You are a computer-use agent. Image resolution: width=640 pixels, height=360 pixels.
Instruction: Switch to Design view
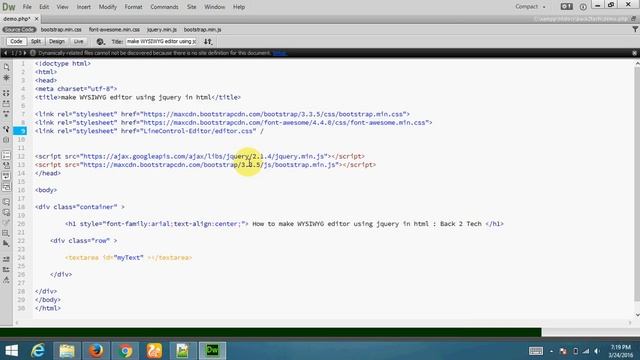(57, 41)
